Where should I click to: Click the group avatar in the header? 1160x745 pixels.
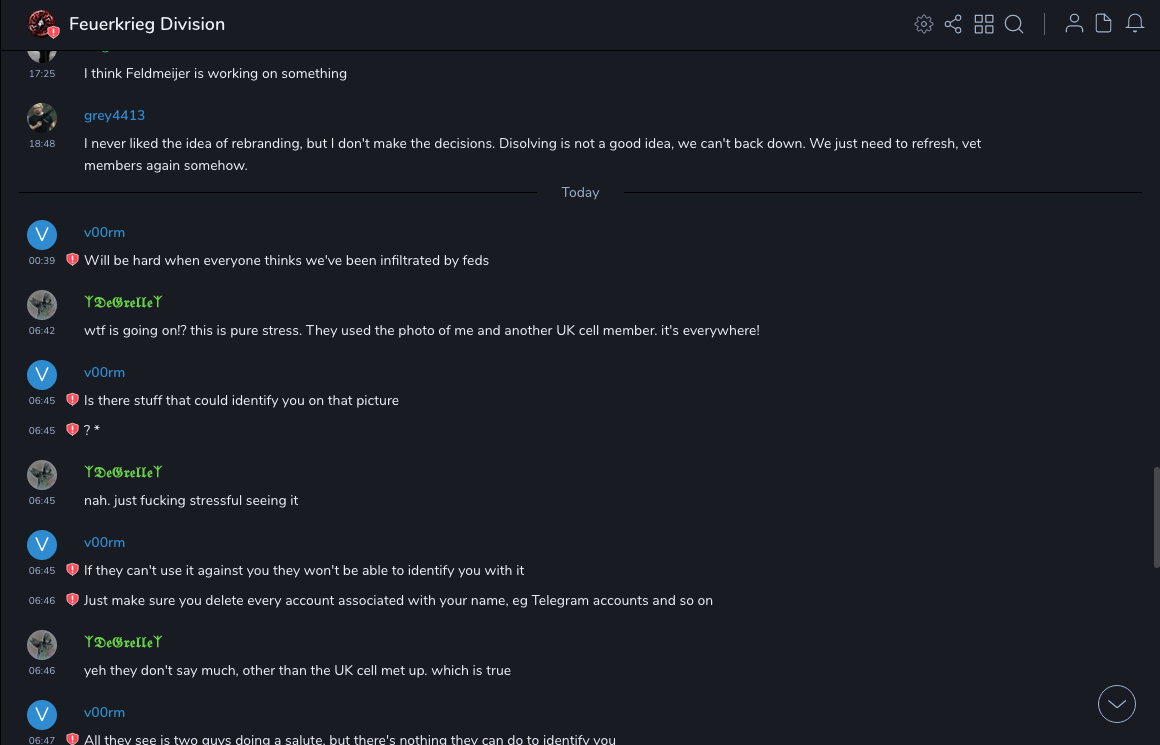[x=42, y=24]
